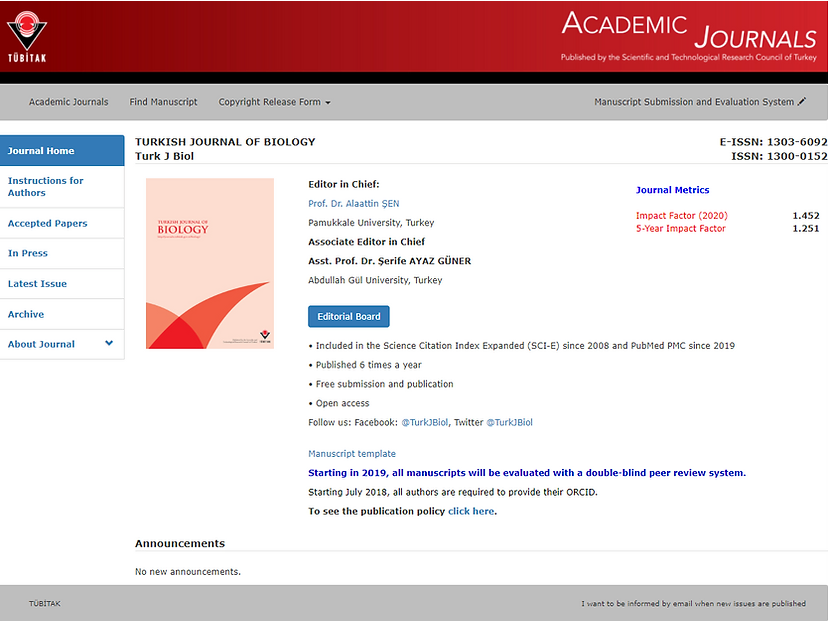Click the E-ISSN: 1303-6092 text

click(773, 142)
